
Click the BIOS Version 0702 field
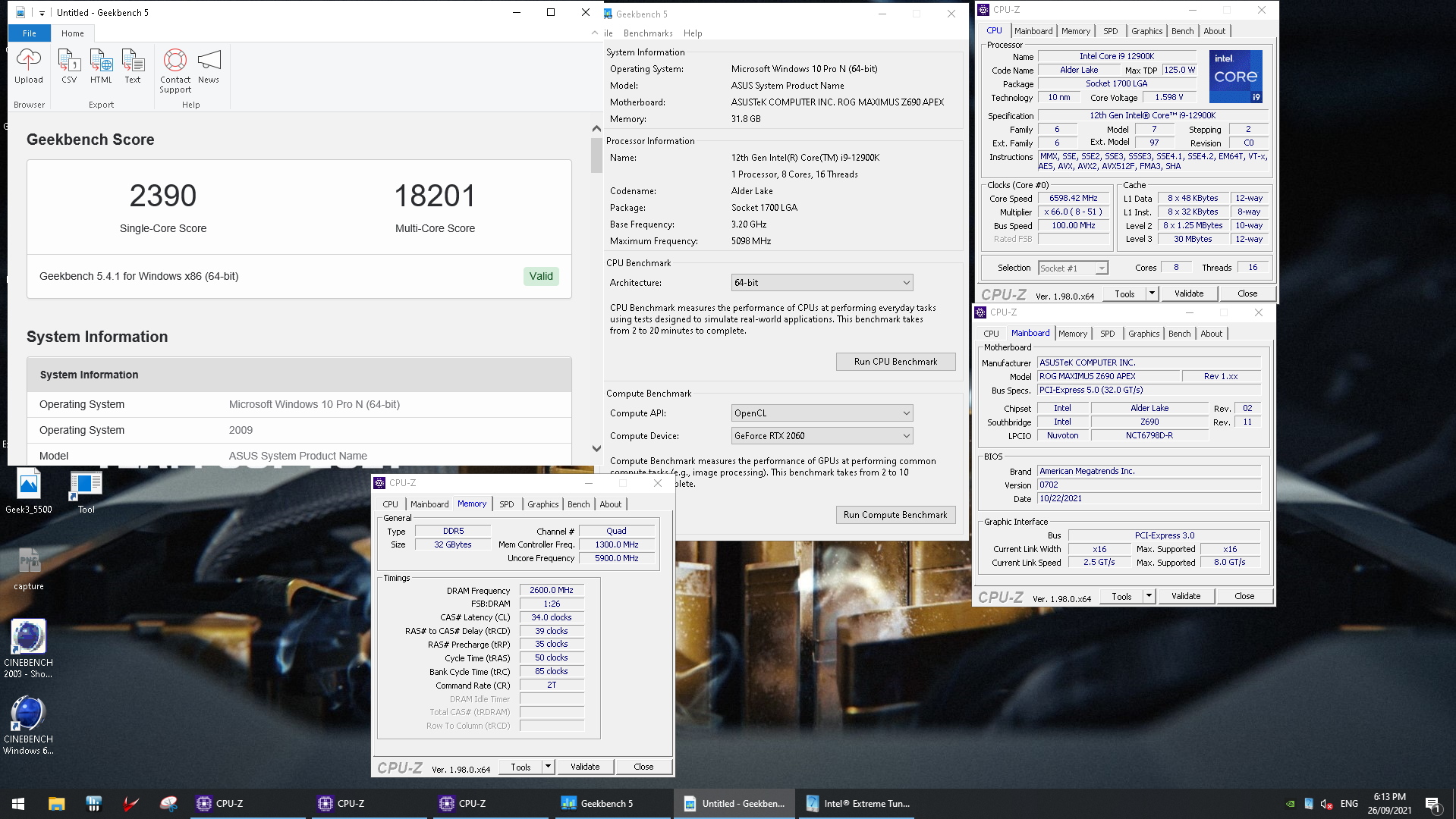[x=1149, y=485]
